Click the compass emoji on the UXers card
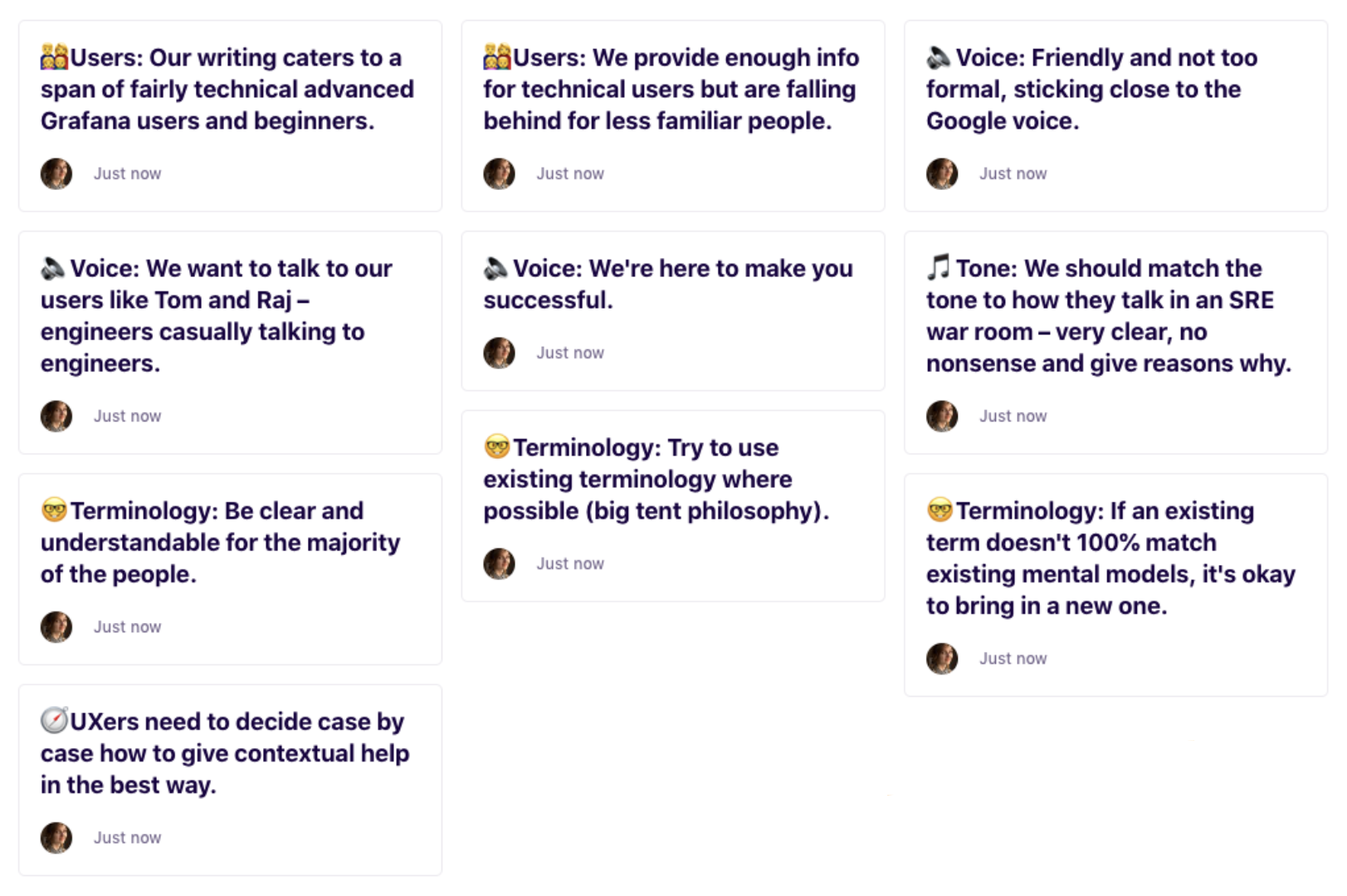Screen dimensions: 1347x896 54,720
